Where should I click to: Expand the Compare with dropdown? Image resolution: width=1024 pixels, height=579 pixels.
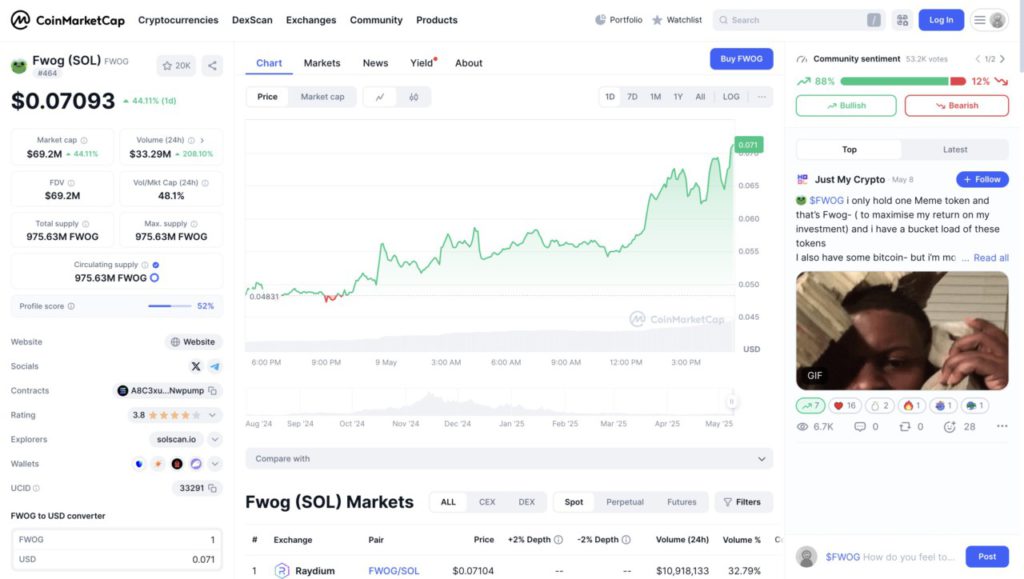point(509,459)
